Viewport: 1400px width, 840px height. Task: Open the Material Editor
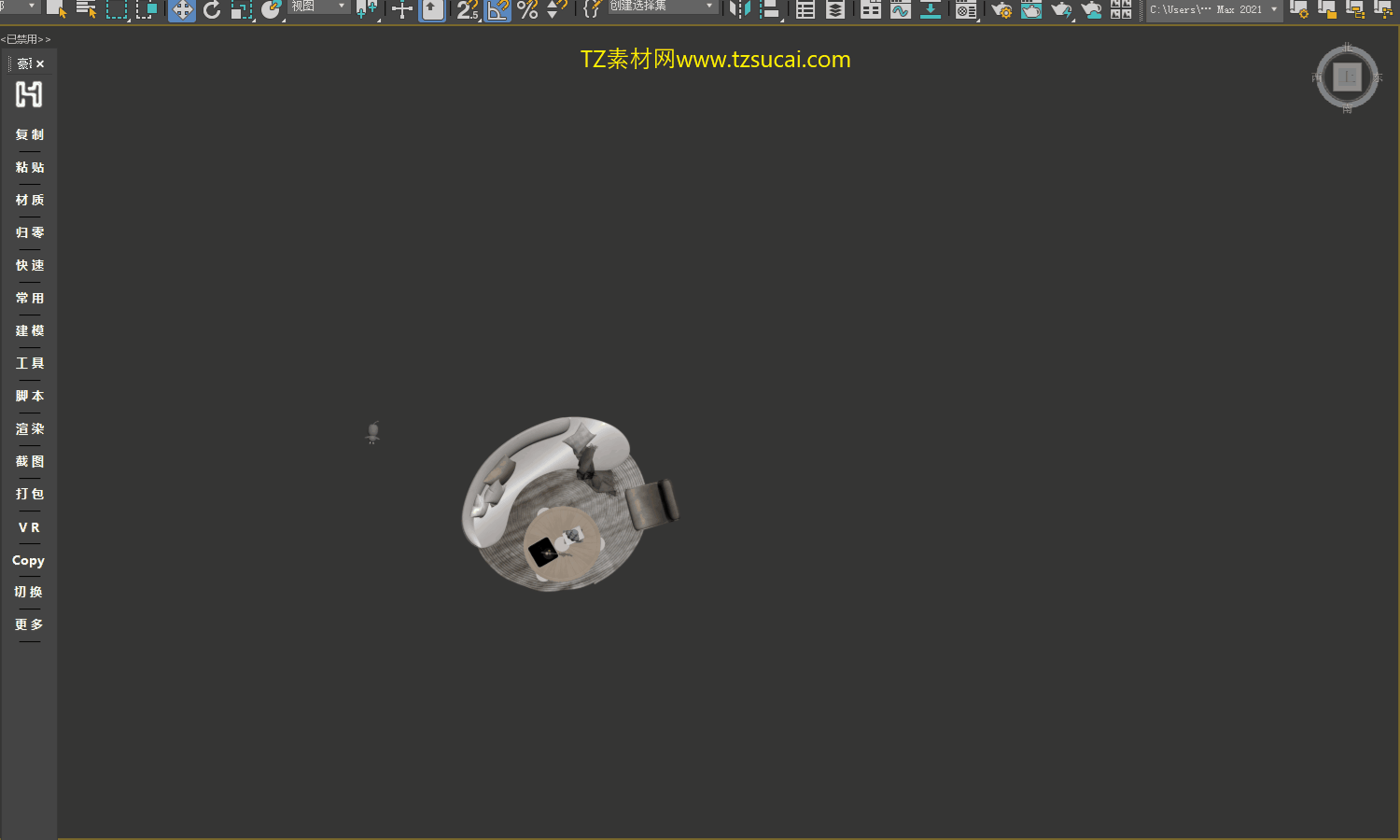pos(966,9)
